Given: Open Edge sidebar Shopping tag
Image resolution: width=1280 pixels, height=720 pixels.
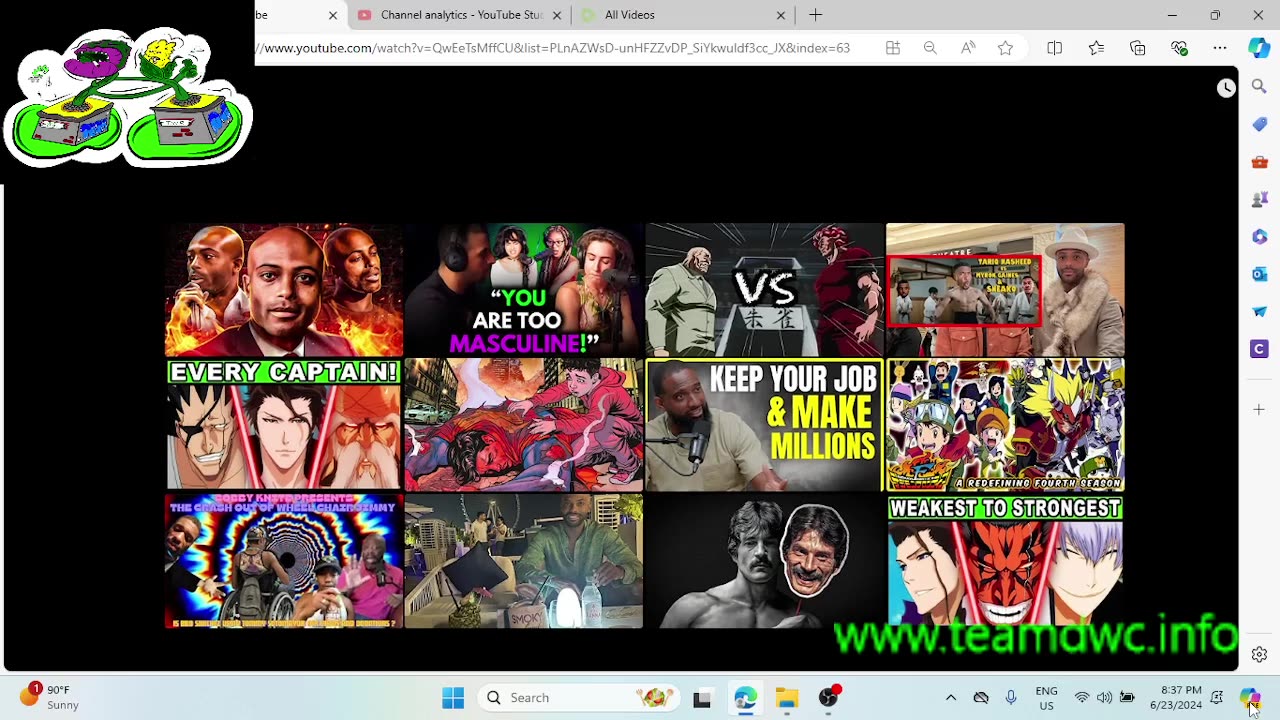Looking at the screenshot, I should click(1259, 125).
